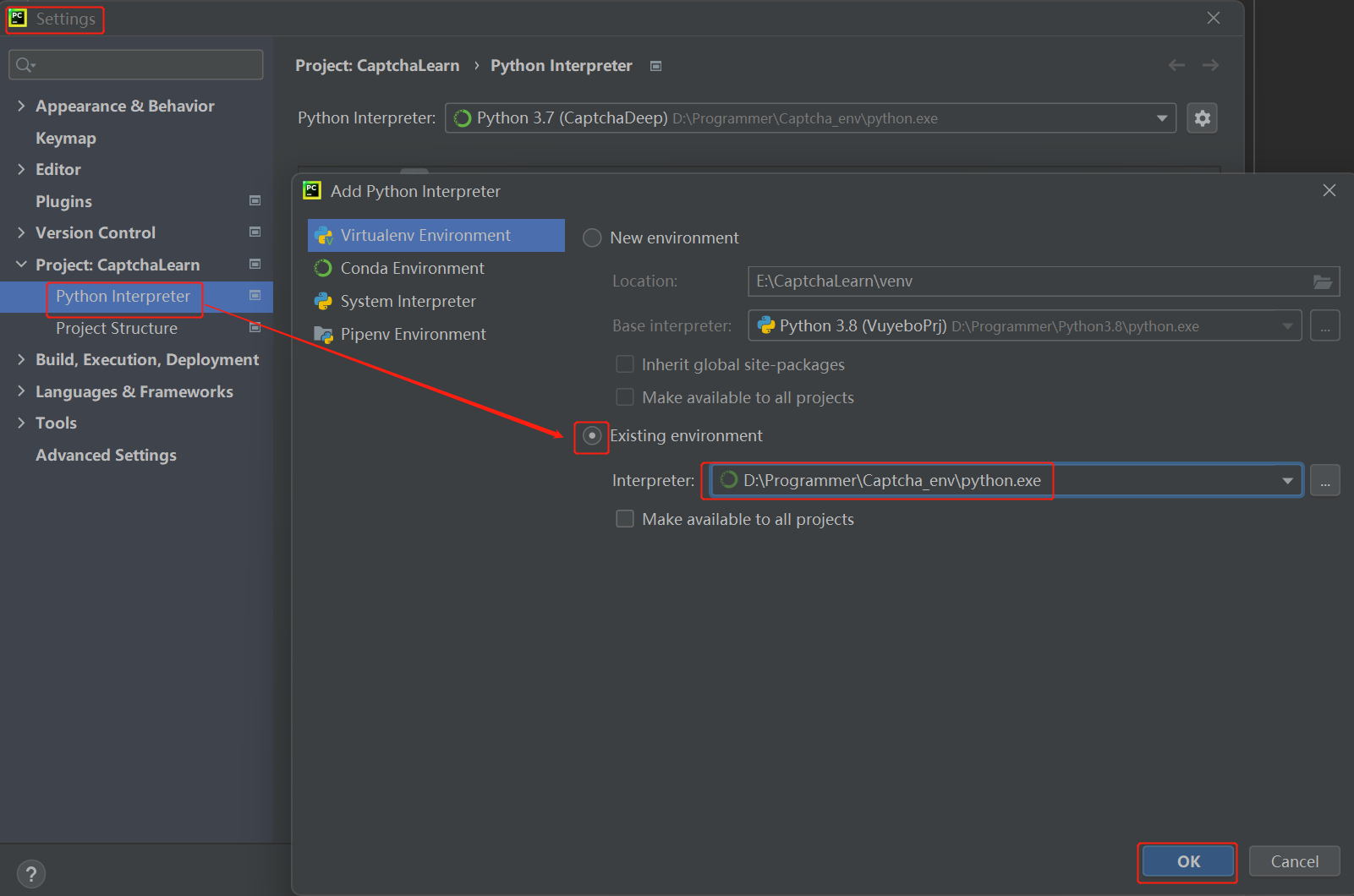Image resolution: width=1354 pixels, height=896 pixels.
Task: Click the project-level badge on Project: CaptchaLearn row
Action: pos(255,264)
